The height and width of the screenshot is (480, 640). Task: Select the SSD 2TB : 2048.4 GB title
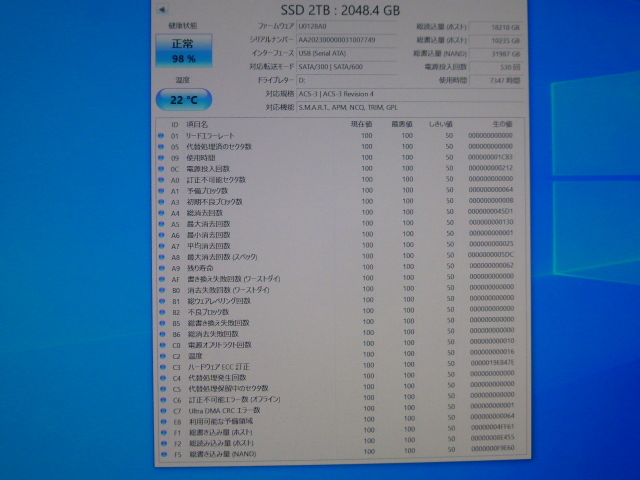pyautogui.click(x=340, y=10)
